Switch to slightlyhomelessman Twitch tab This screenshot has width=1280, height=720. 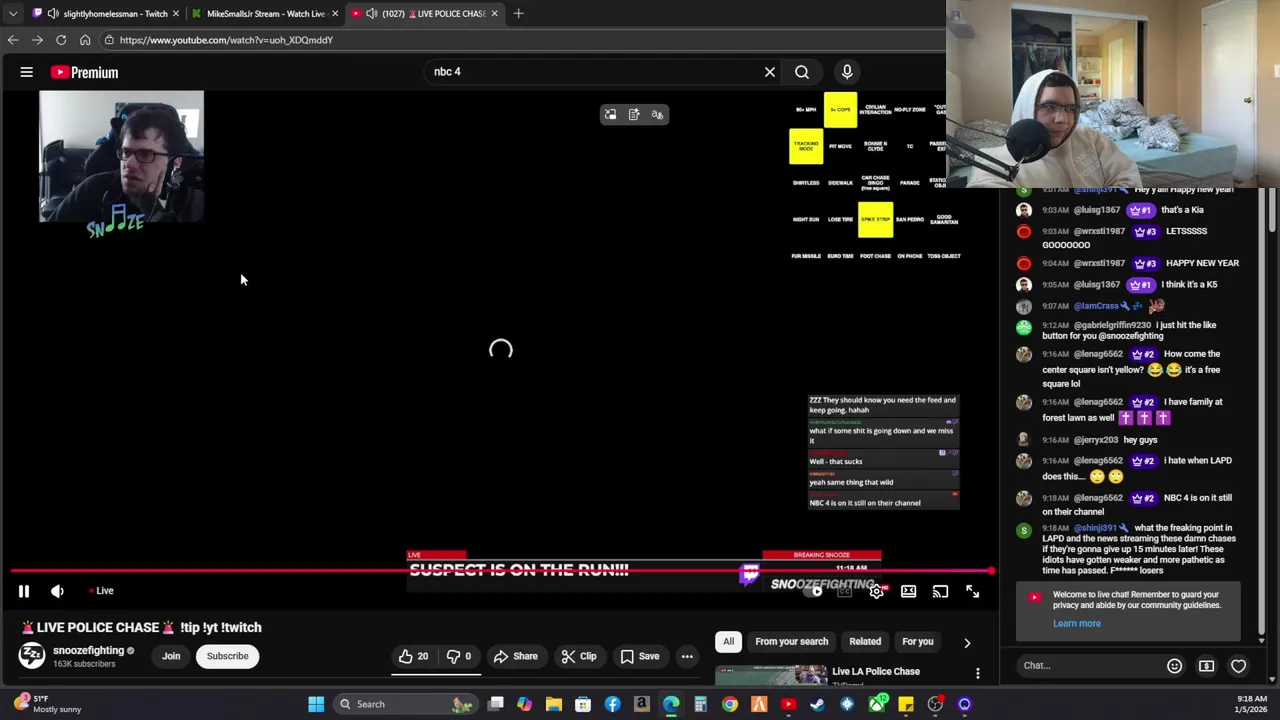point(106,14)
